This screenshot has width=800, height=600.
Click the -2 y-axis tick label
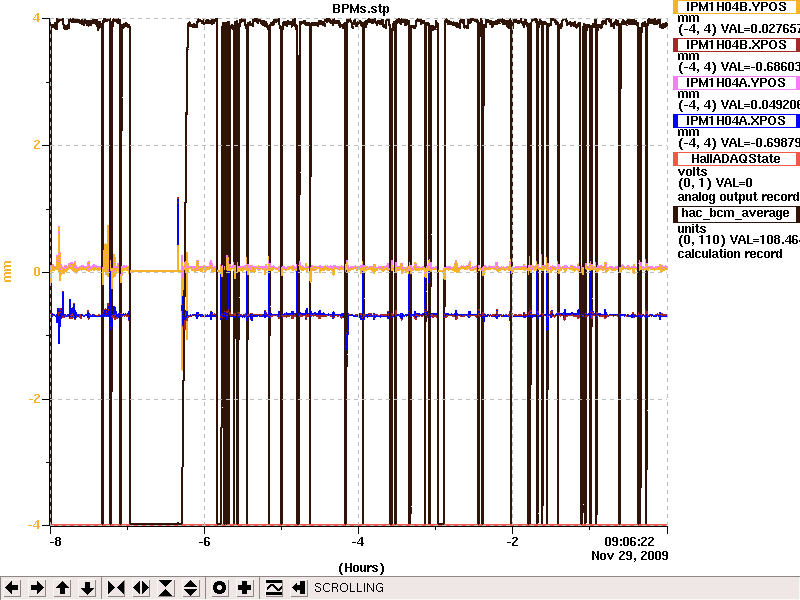coord(34,398)
